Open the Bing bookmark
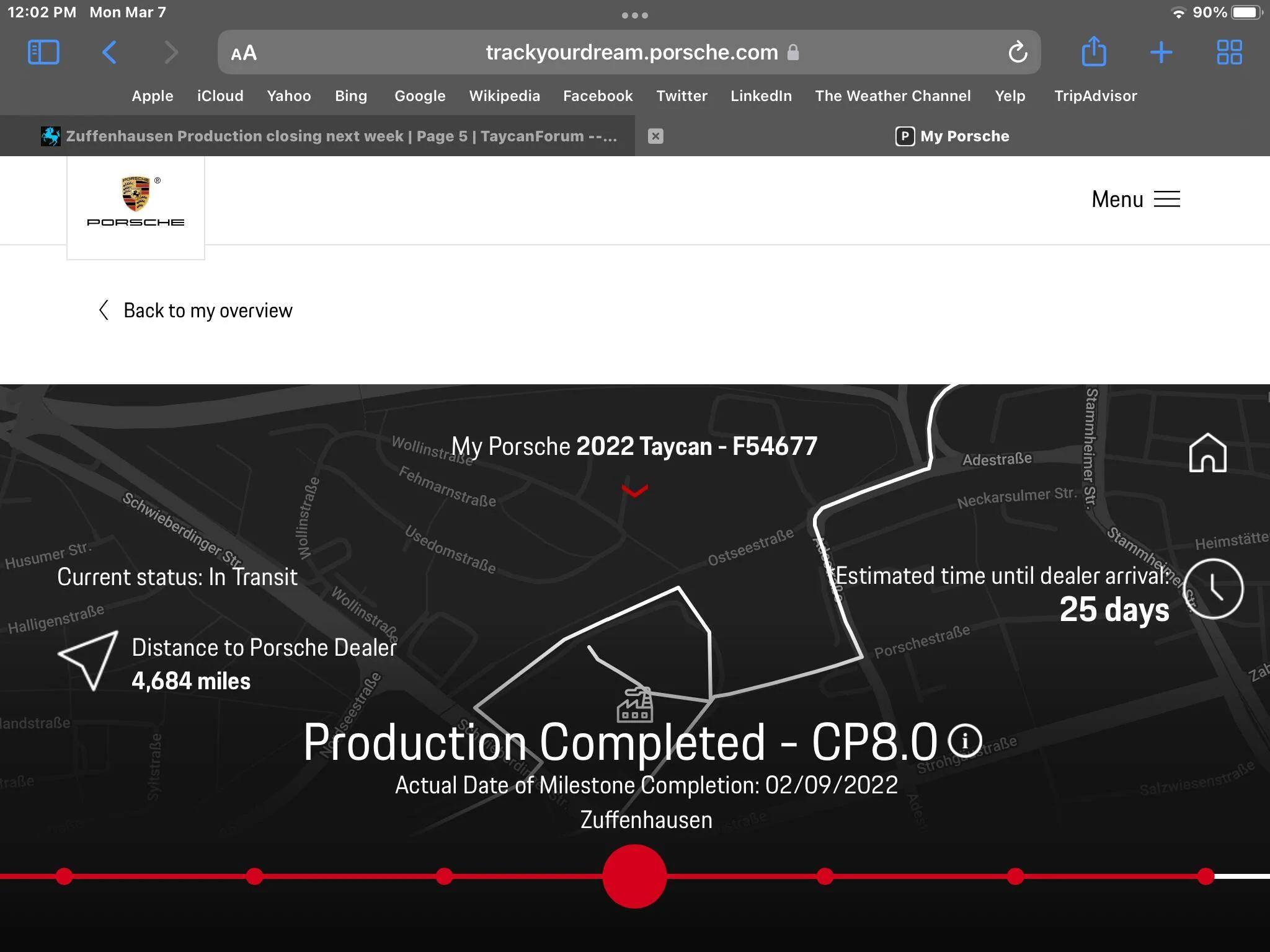 tap(351, 96)
